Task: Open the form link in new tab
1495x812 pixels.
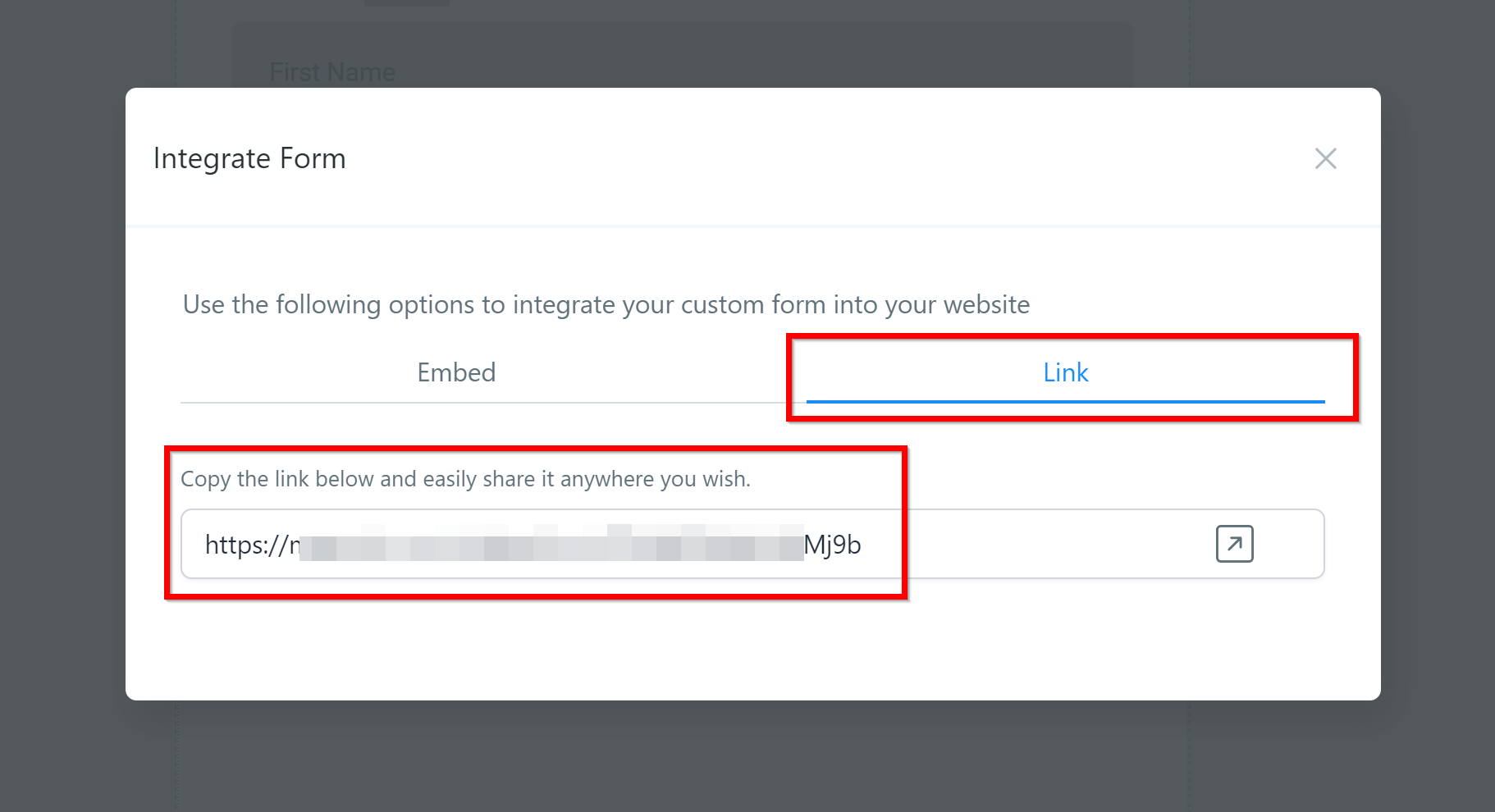Action: 1234,544
